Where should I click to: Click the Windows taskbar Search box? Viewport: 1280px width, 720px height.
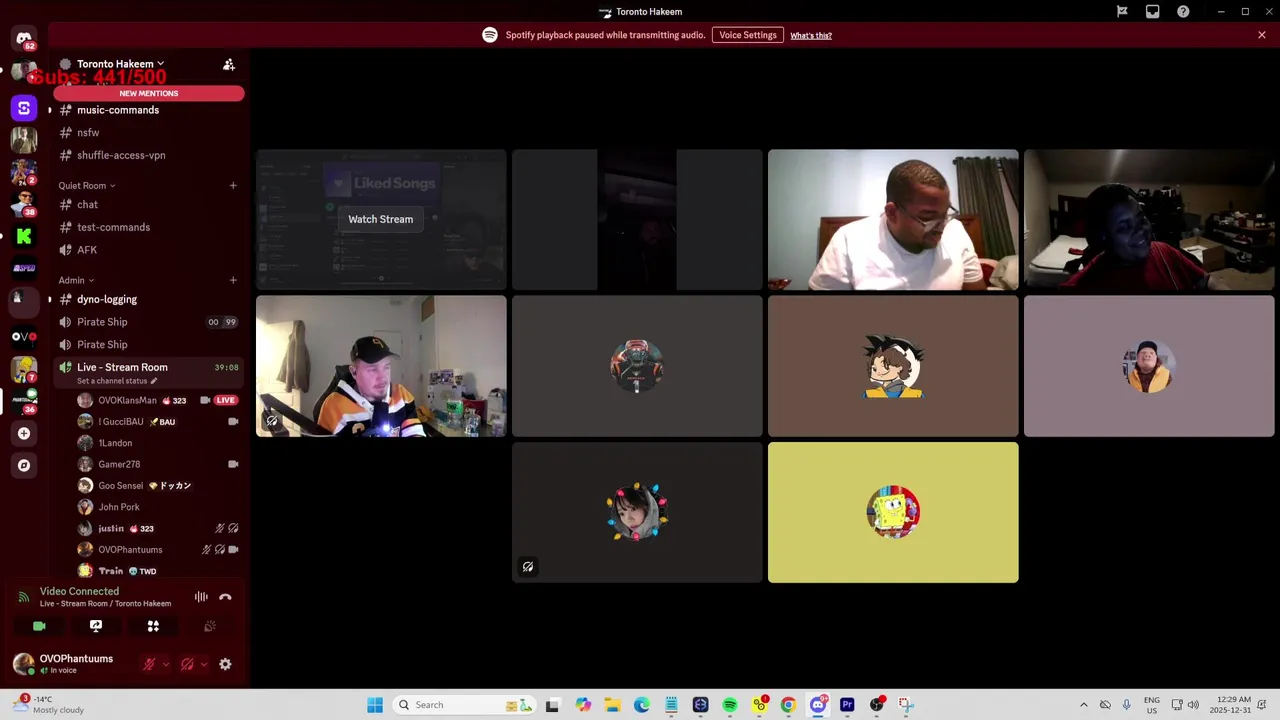(466, 705)
